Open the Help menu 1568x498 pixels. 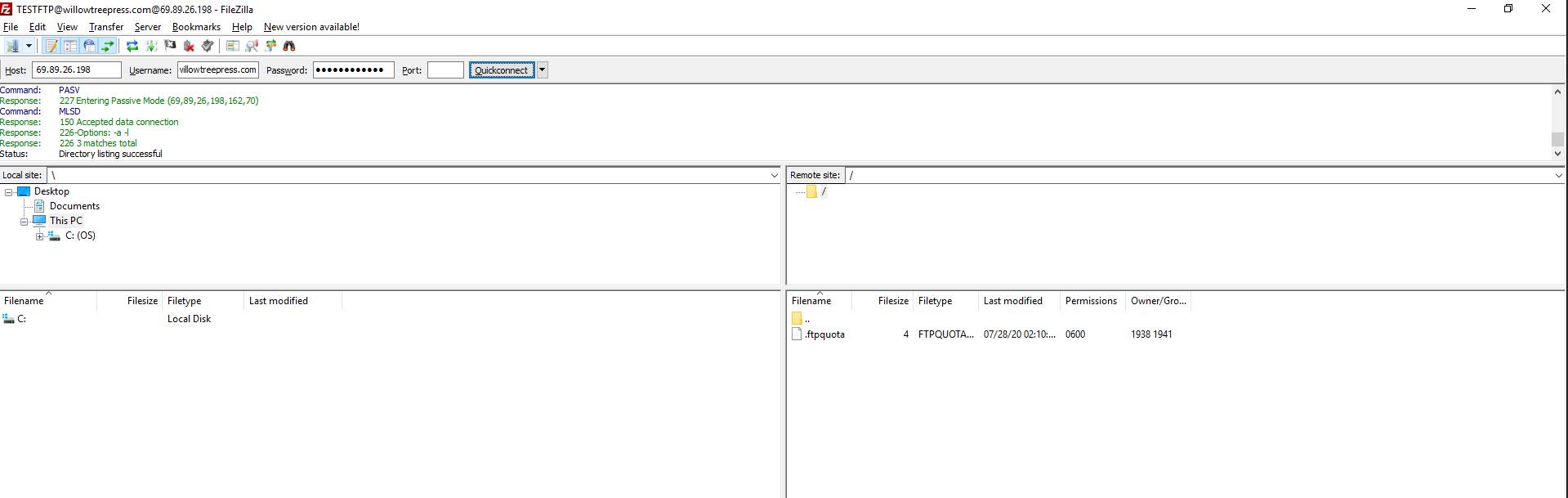[242, 27]
